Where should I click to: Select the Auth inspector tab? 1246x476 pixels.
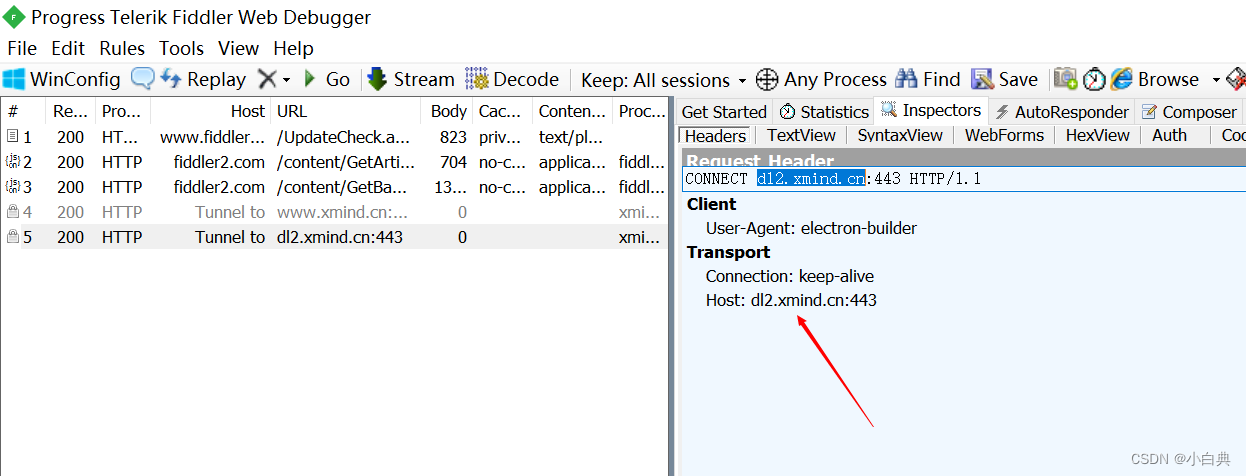[1169, 135]
